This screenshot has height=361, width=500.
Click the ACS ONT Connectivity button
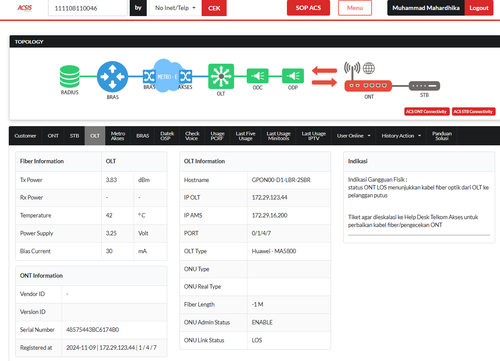click(x=427, y=111)
